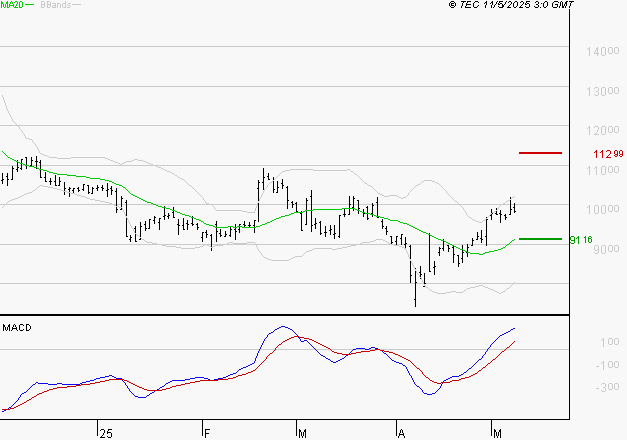Click the MACD 100 scale label

point(609,342)
